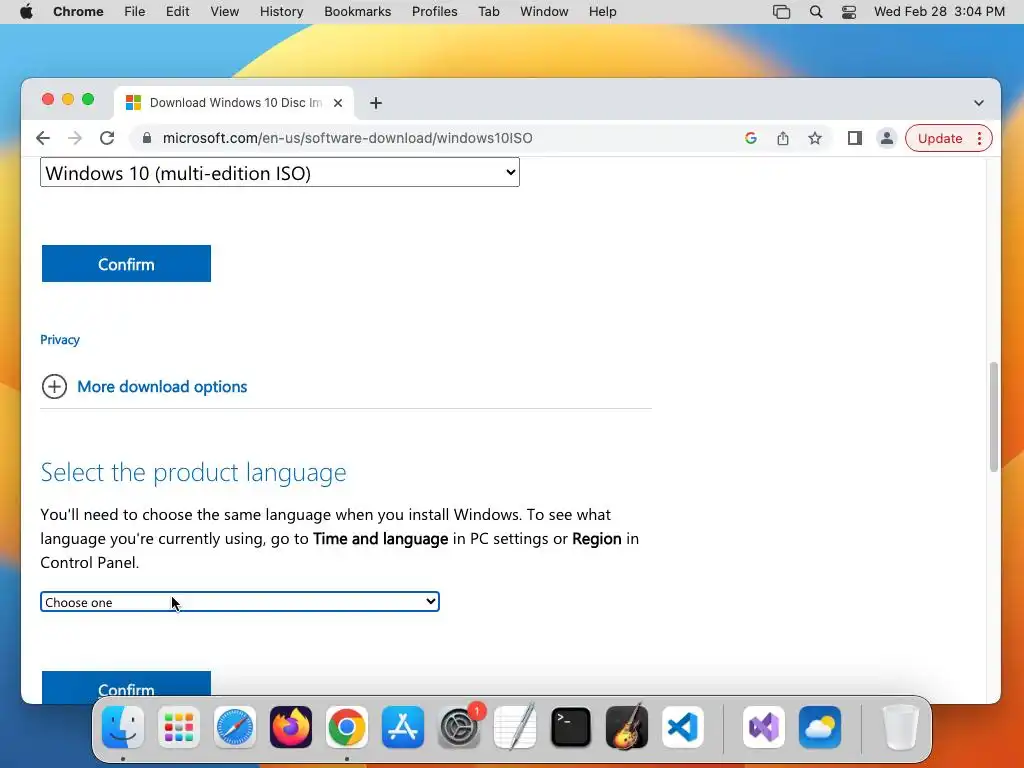Viewport: 1024px width, 768px height.
Task: Open Chrome side panel
Action: pyautogui.click(x=855, y=138)
